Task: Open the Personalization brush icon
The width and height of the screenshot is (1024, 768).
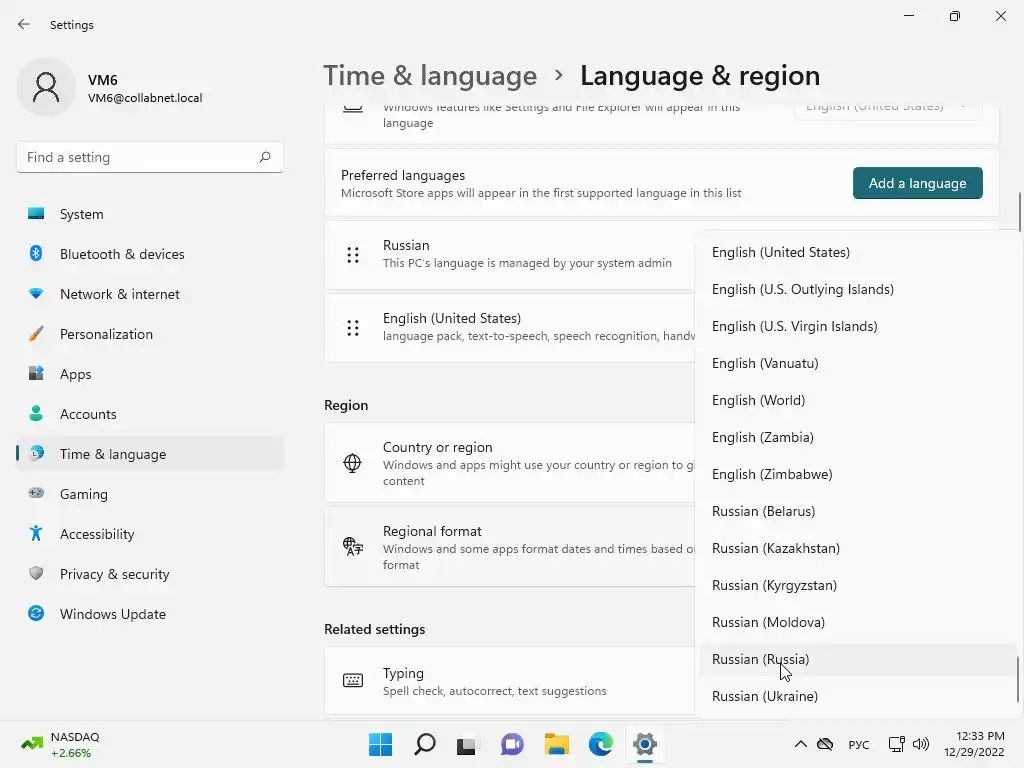Action: (x=36, y=334)
